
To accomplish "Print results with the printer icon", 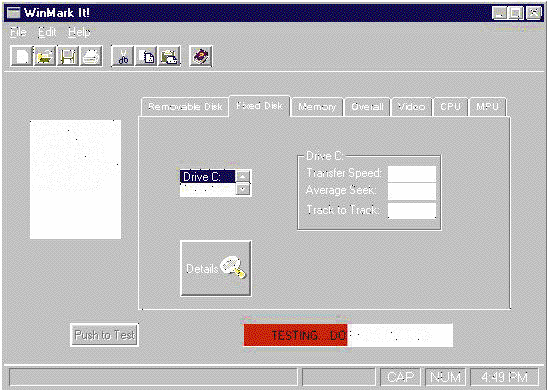I will [91, 56].
